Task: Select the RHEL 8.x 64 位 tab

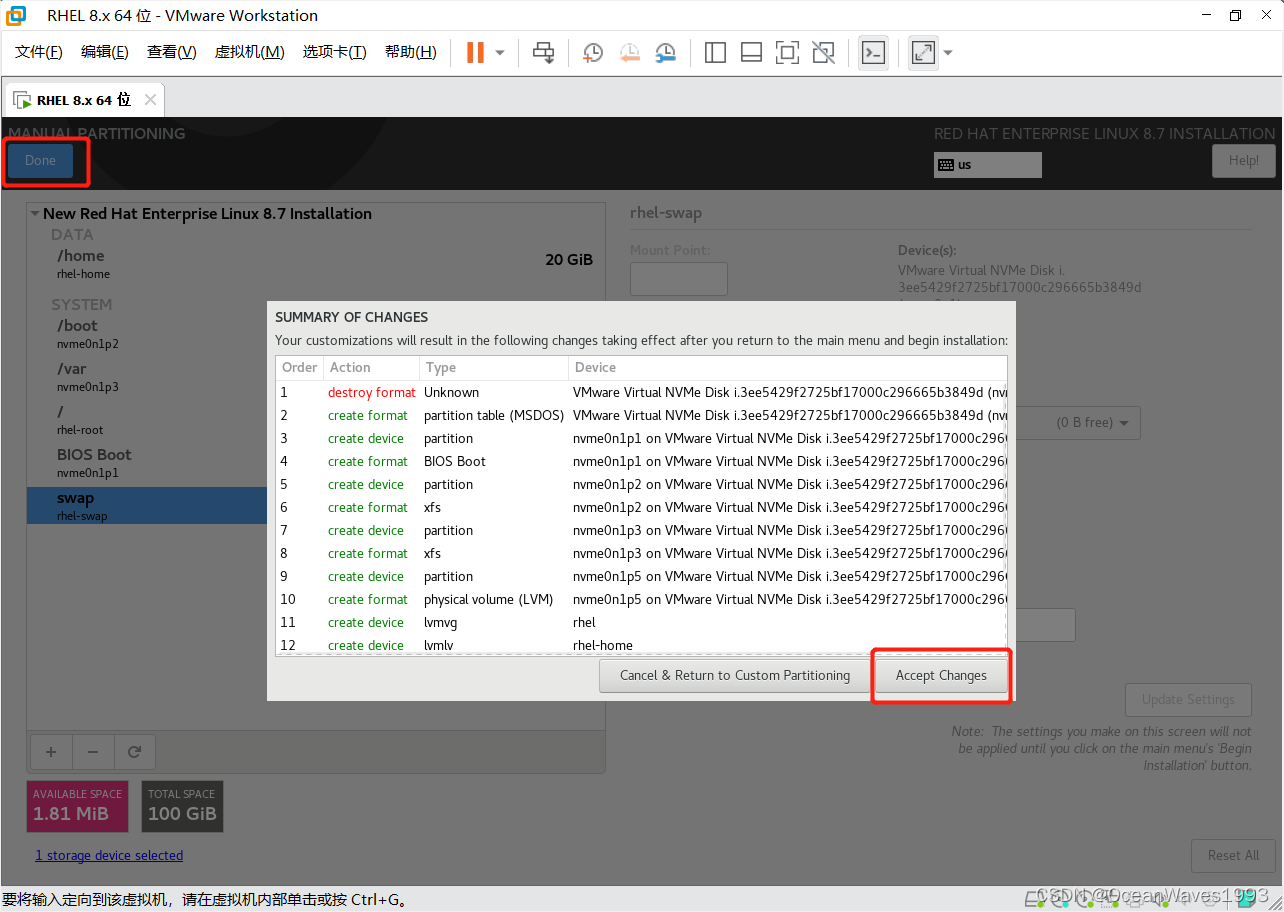Action: tap(84, 100)
